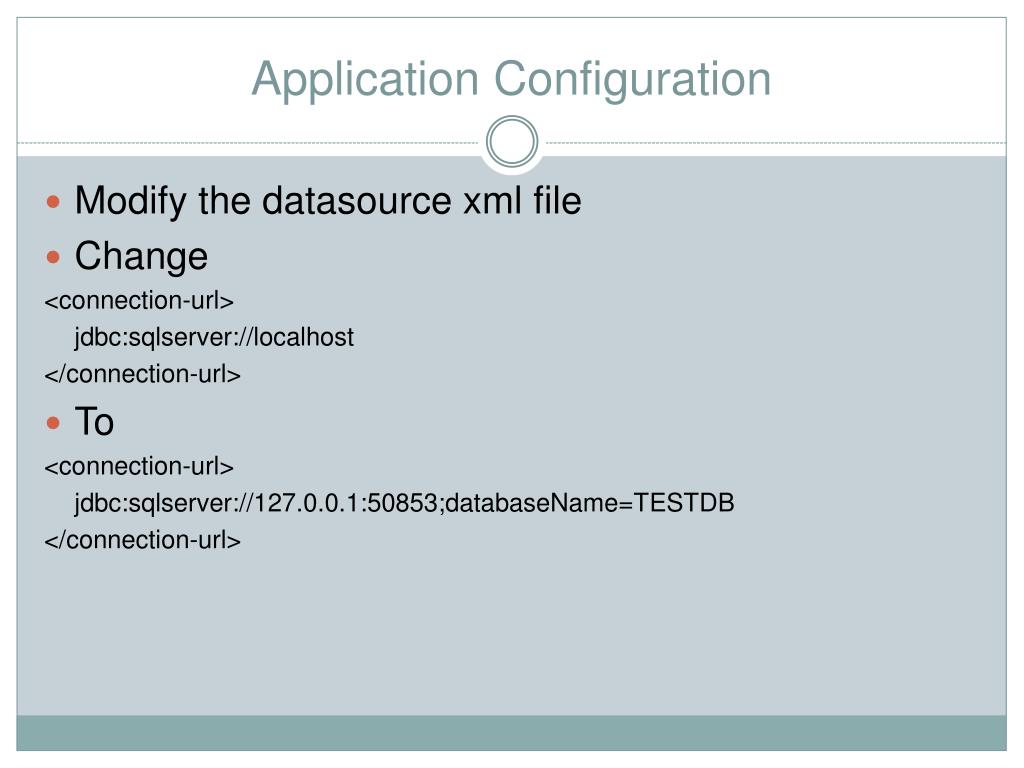1024x768 pixels.
Task: Click the dotted divider right of the circle
Action: 775,143
